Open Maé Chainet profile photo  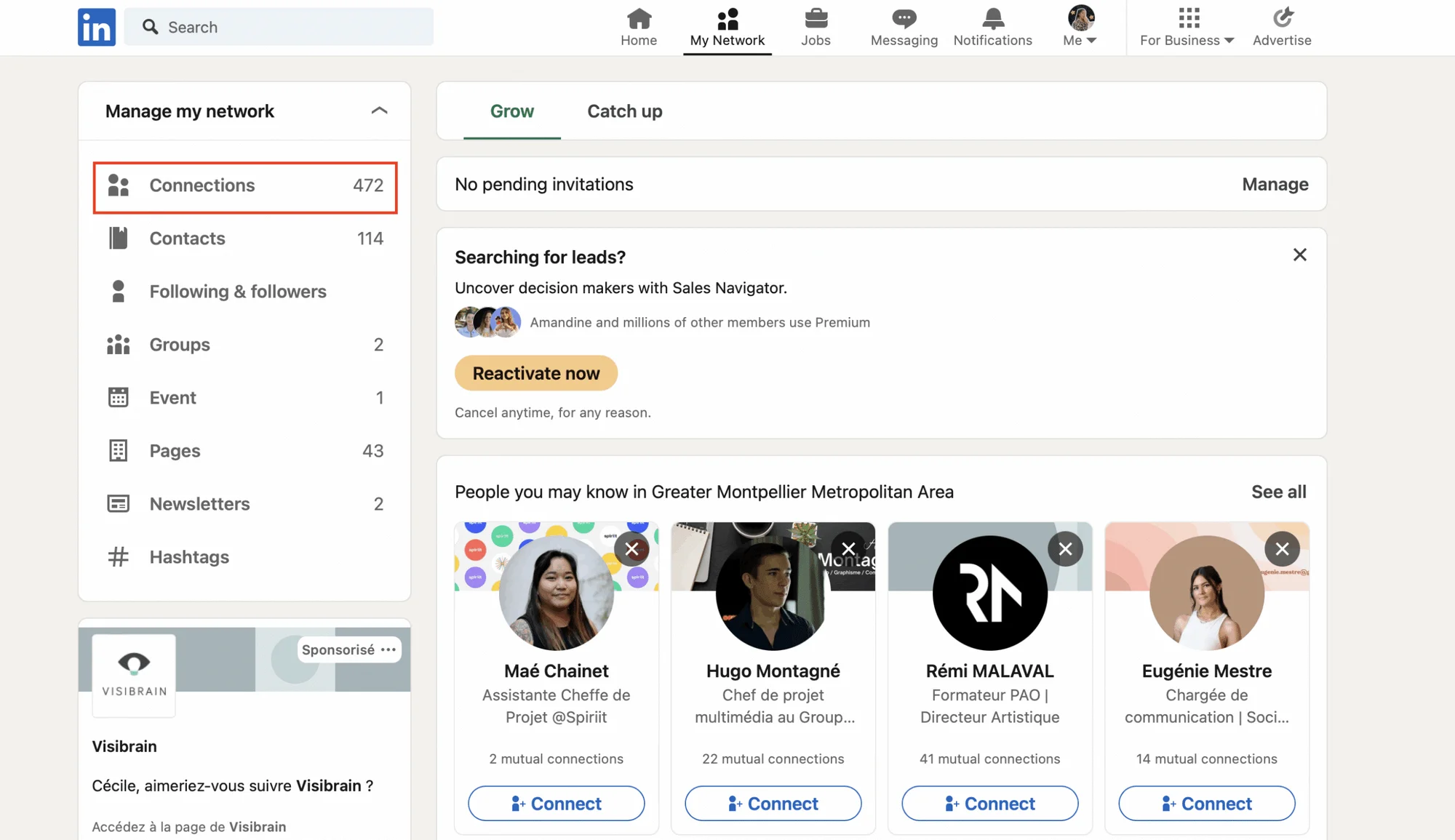point(557,593)
